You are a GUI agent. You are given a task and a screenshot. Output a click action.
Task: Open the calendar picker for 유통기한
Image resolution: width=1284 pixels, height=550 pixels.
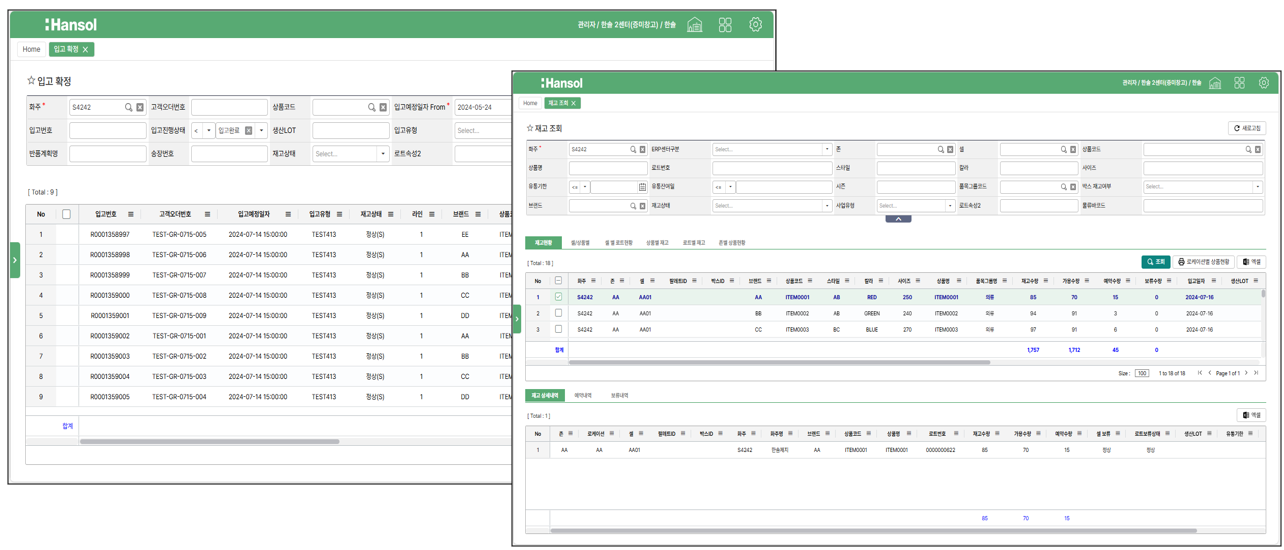point(642,187)
